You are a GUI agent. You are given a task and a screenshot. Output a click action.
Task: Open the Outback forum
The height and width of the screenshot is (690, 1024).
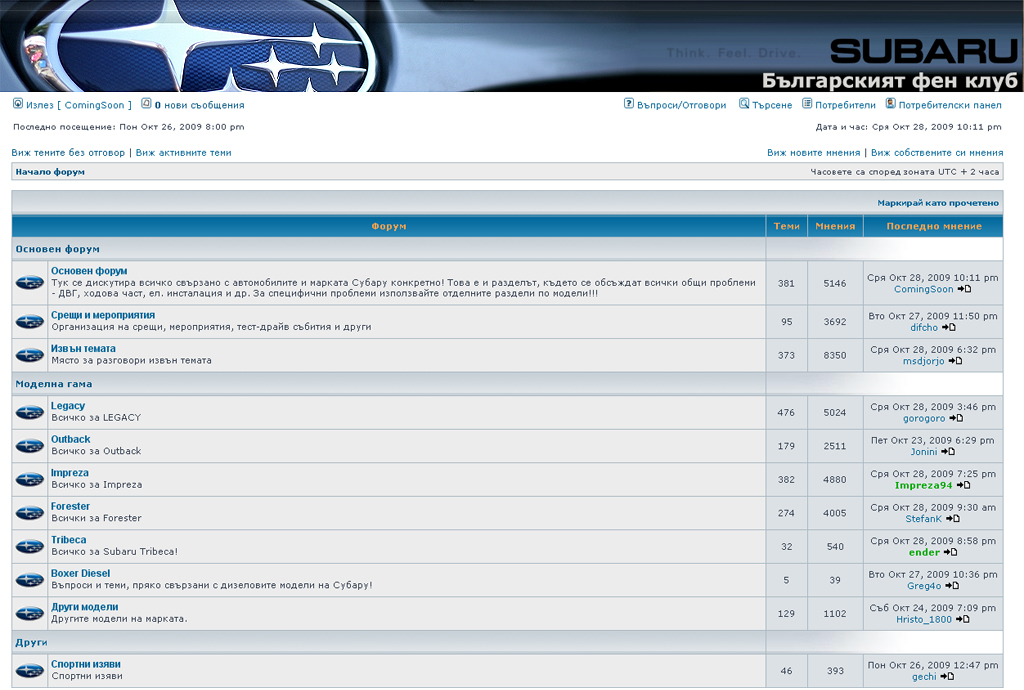[71, 439]
